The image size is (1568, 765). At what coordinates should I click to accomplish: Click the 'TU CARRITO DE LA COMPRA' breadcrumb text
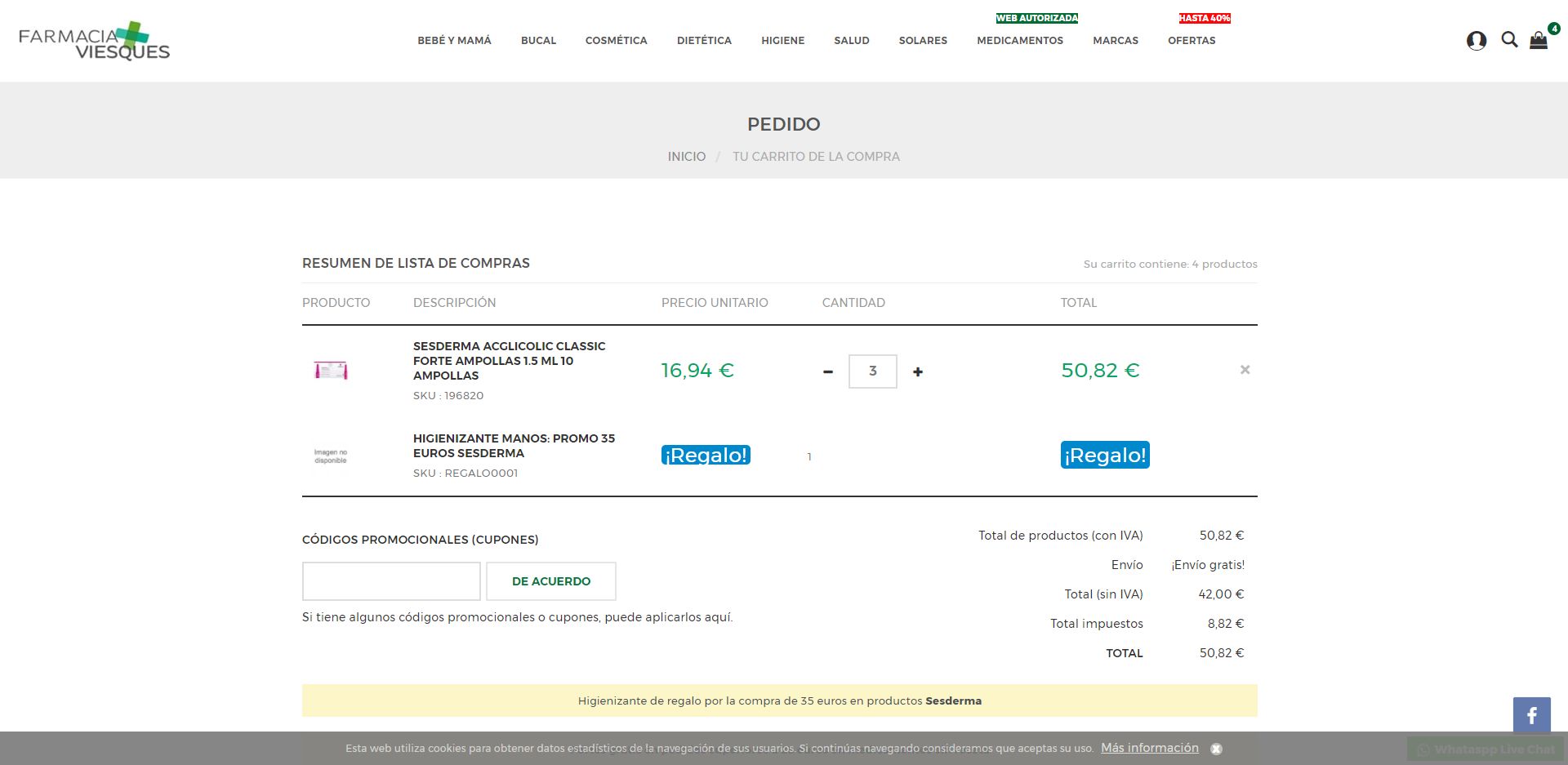tap(816, 157)
